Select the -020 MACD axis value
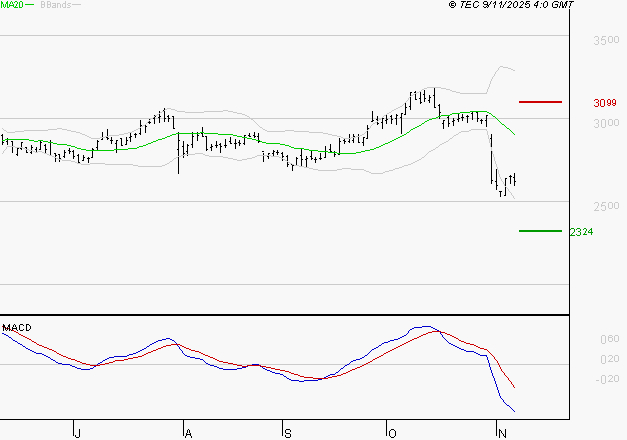Screen dimensions: 627x440 tap(607, 379)
